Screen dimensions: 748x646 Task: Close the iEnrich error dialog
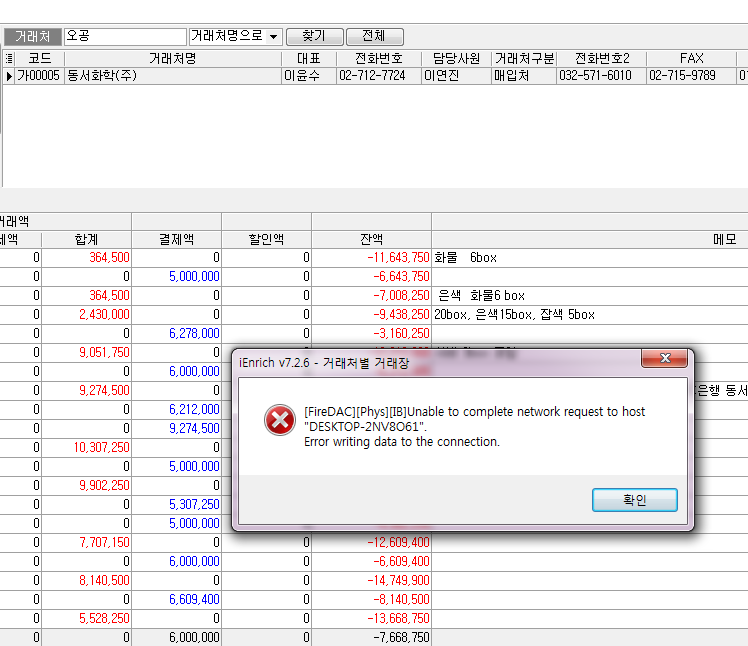(670, 360)
